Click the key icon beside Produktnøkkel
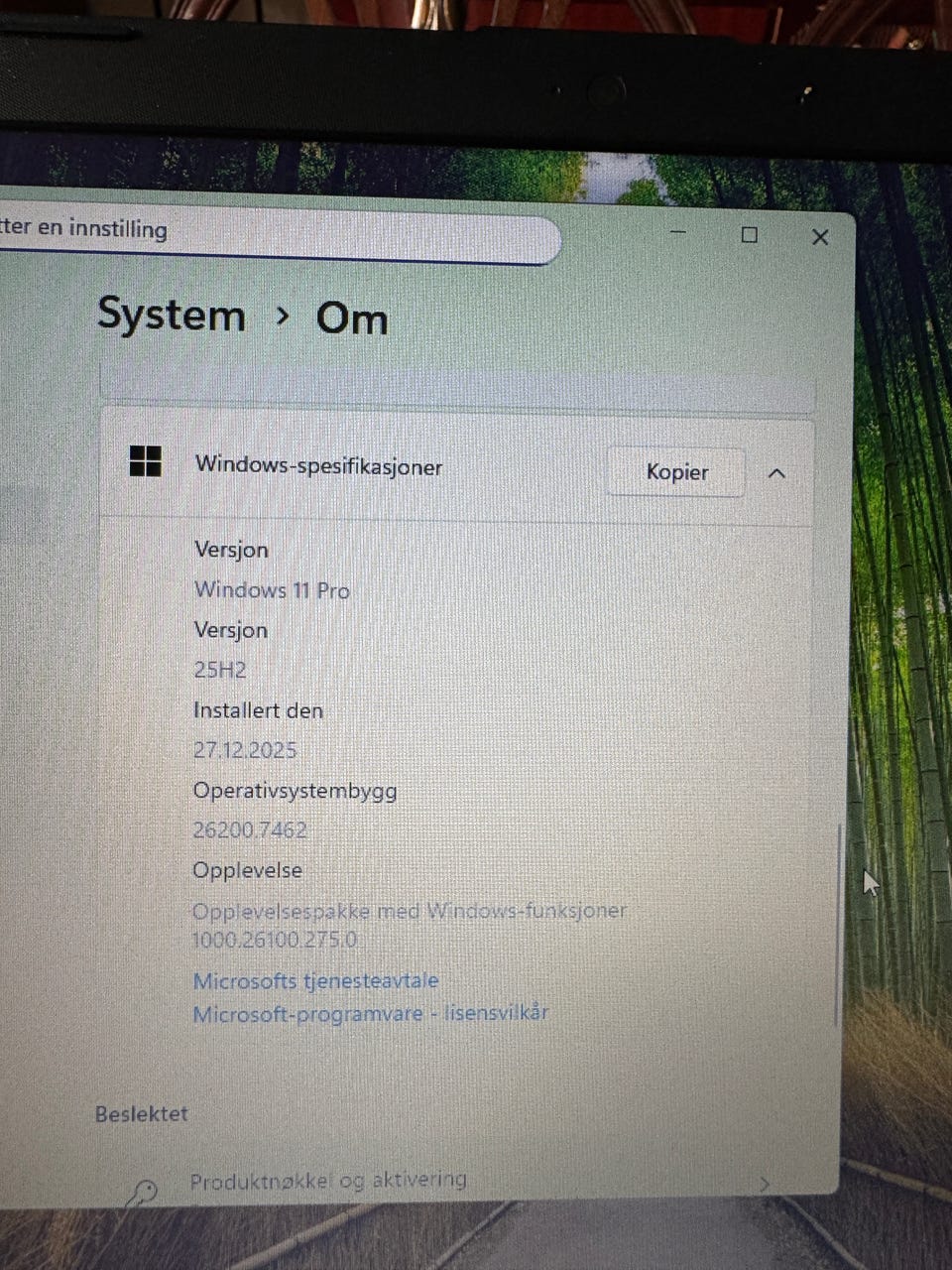This screenshot has width=952, height=1270. point(141,1192)
